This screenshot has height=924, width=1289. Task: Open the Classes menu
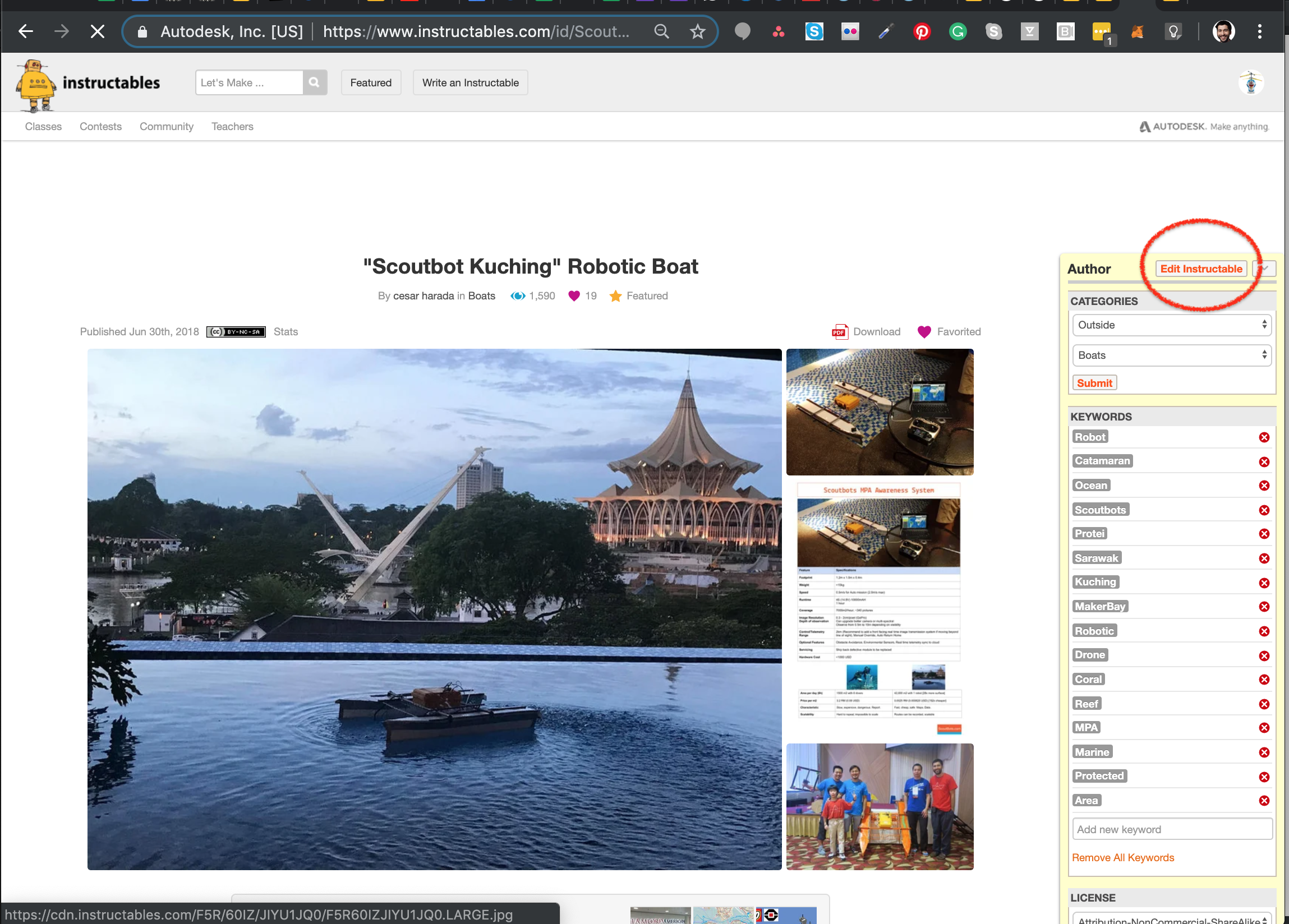click(43, 126)
